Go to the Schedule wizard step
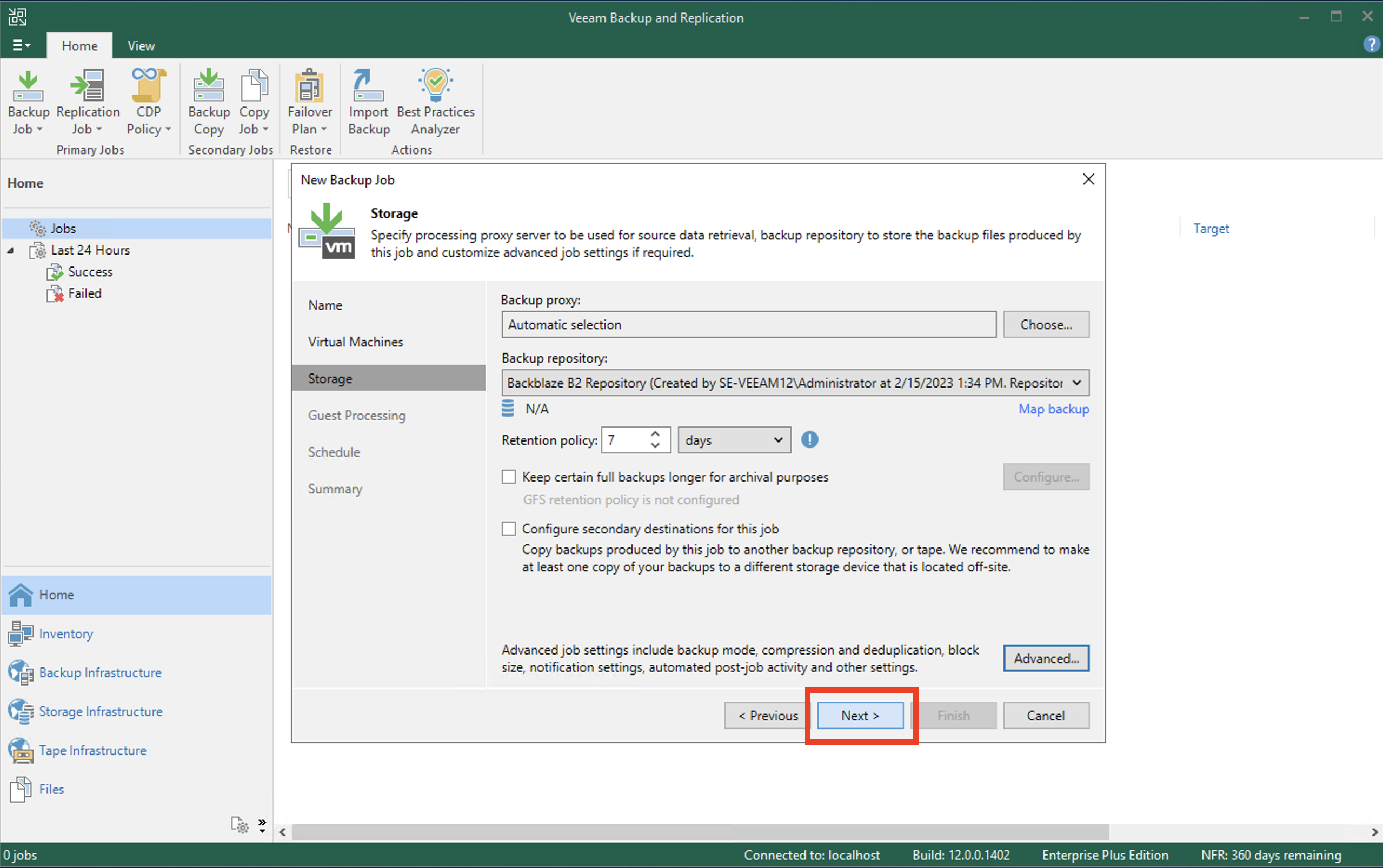Image resolution: width=1383 pixels, height=868 pixels. tap(334, 452)
